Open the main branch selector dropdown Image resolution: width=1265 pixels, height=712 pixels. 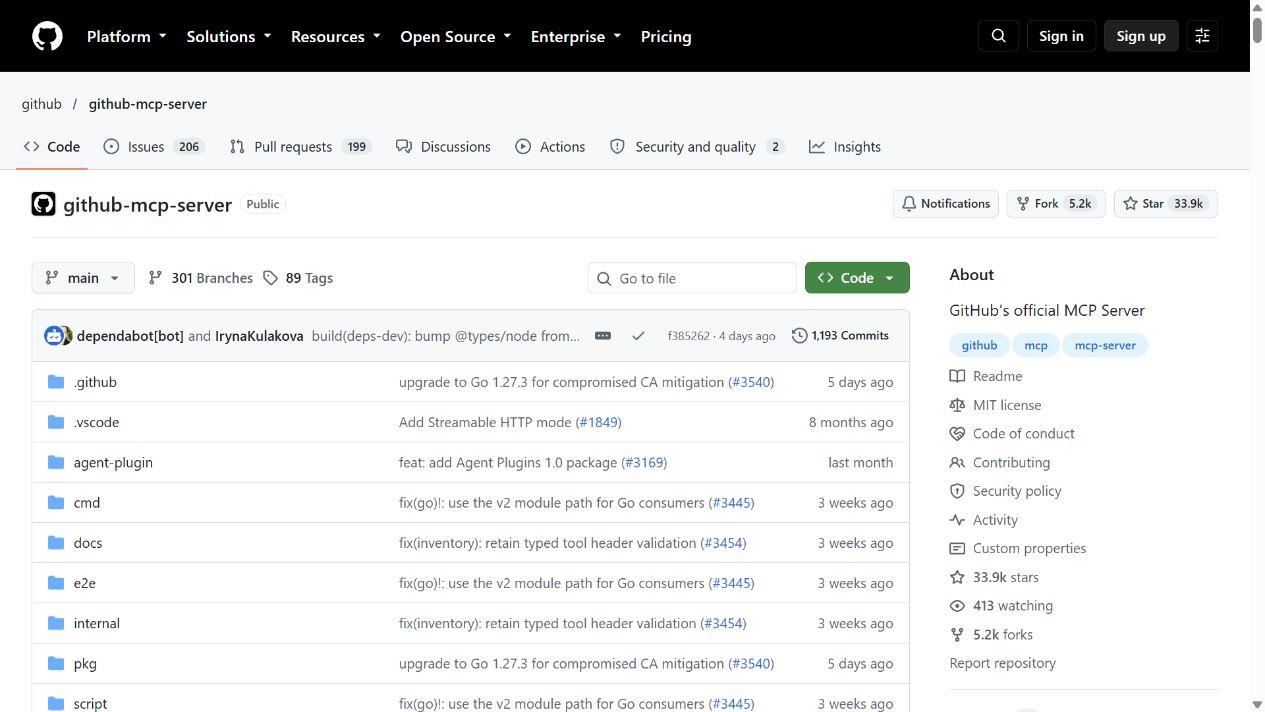(83, 278)
